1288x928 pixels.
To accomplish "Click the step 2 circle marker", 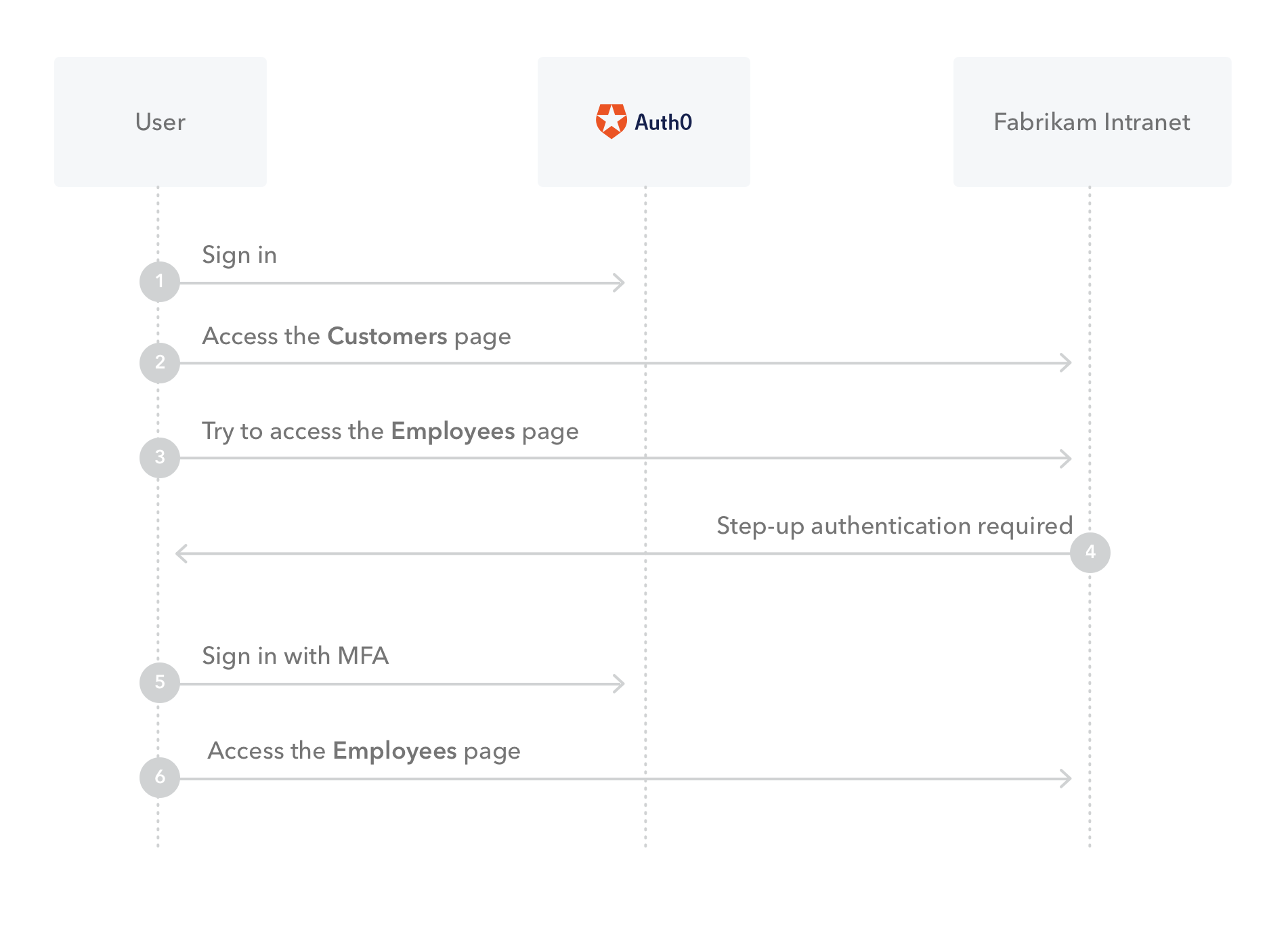I will pyautogui.click(x=160, y=363).
